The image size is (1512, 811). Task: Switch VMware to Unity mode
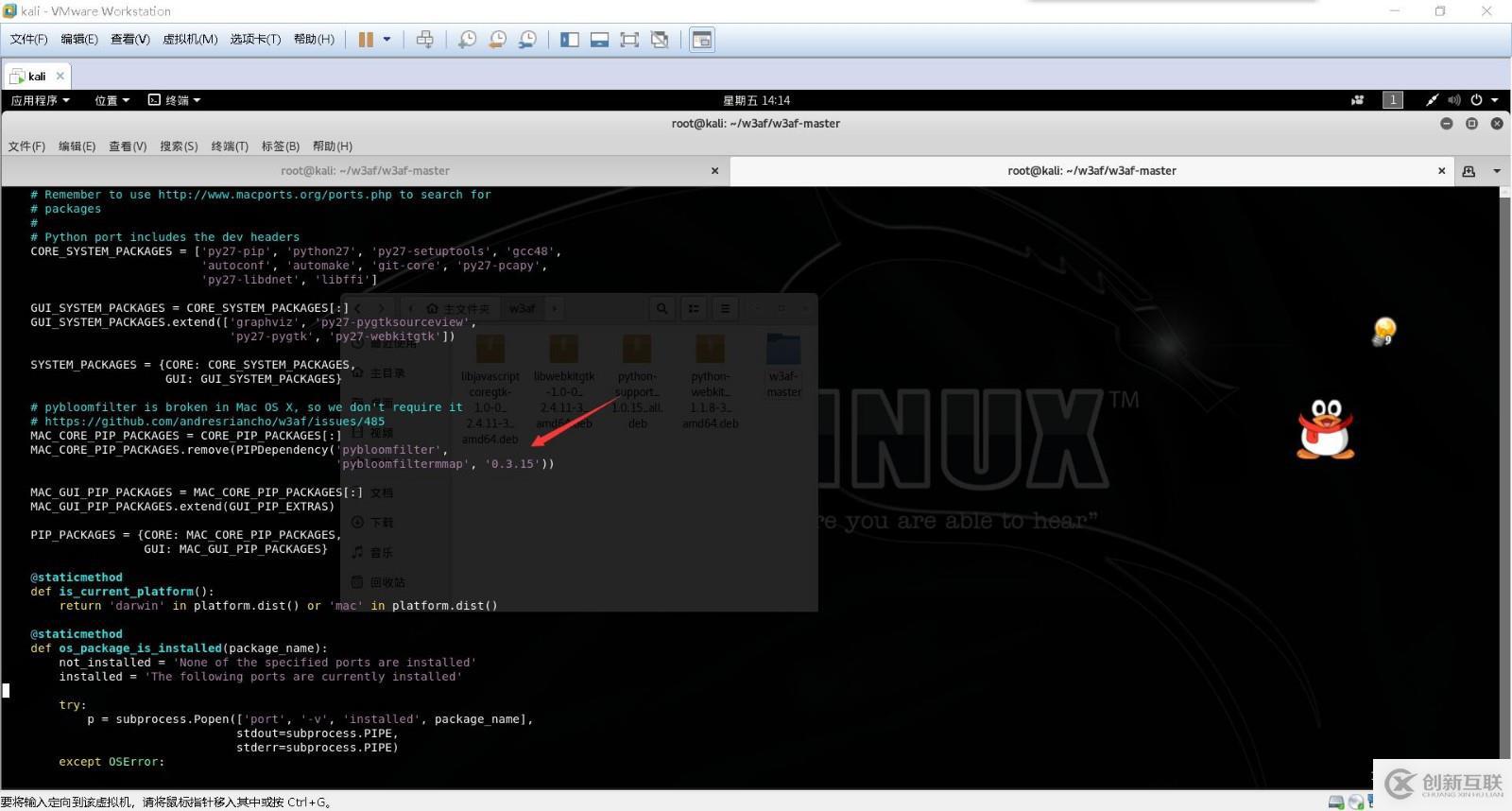660,40
